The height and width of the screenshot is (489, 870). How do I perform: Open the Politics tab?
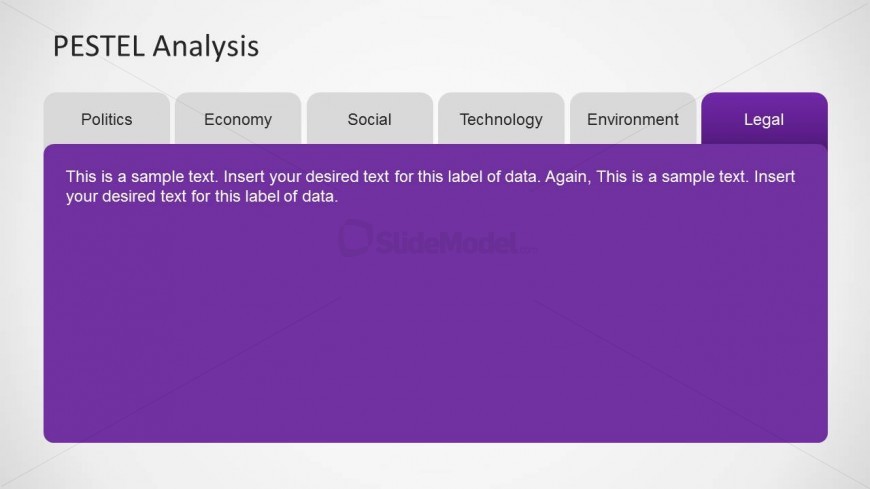[x=106, y=119]
